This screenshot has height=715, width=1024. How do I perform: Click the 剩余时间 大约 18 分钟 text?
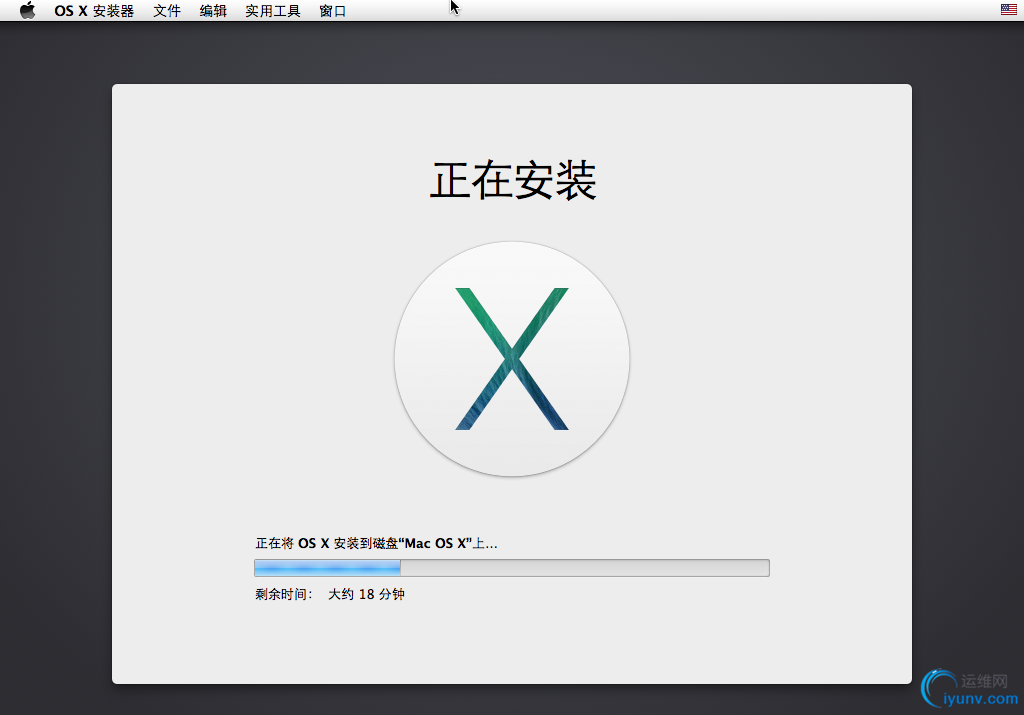330,594
